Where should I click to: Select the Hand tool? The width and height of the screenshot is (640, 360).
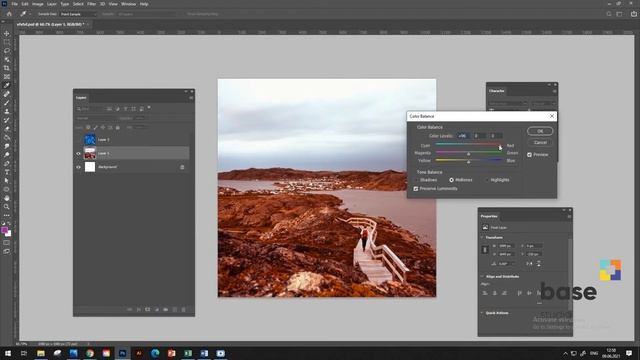point(7,198)
